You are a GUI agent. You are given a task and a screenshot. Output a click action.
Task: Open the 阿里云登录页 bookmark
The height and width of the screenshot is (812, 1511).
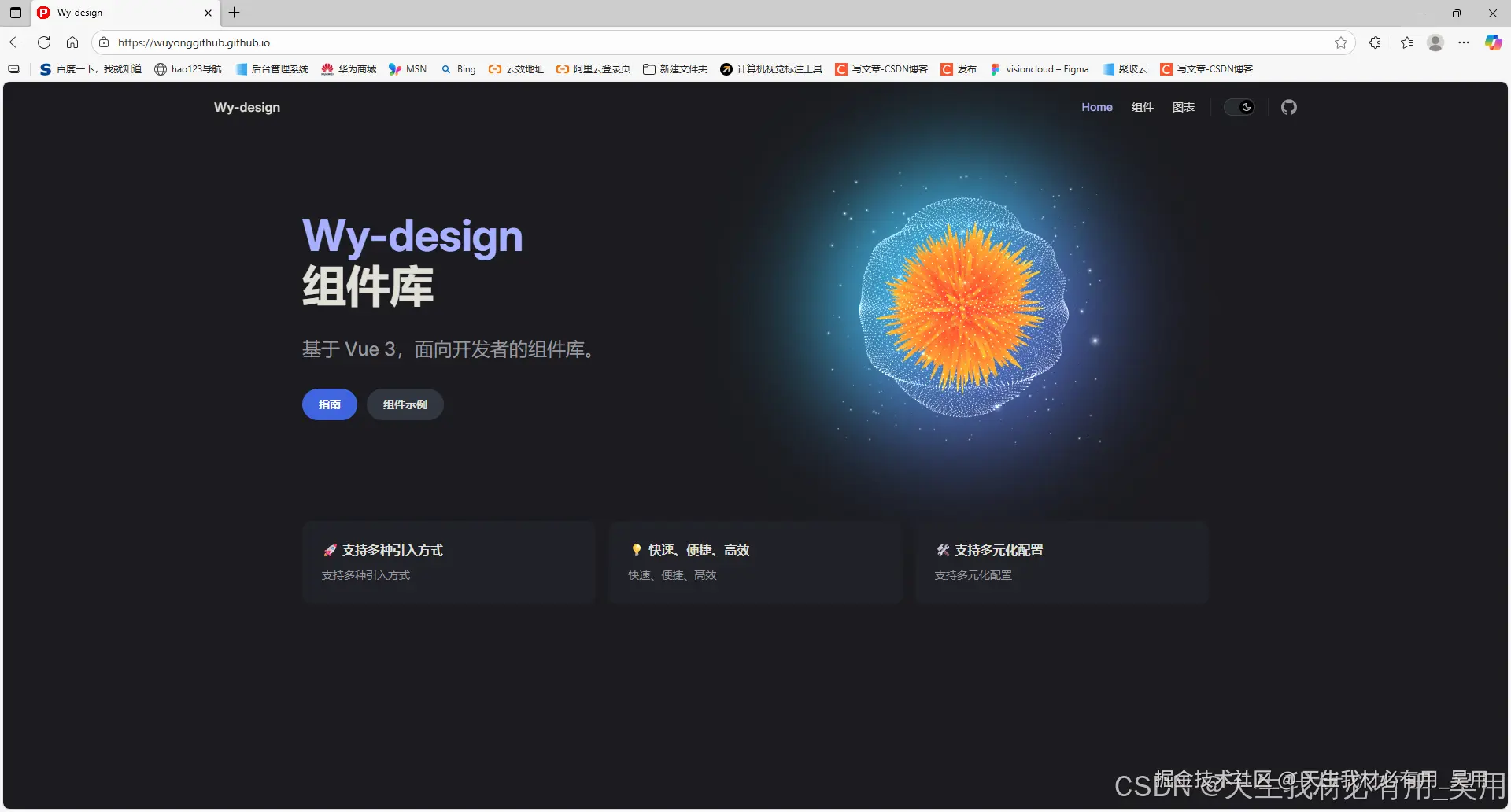click(x=593, y=69)
